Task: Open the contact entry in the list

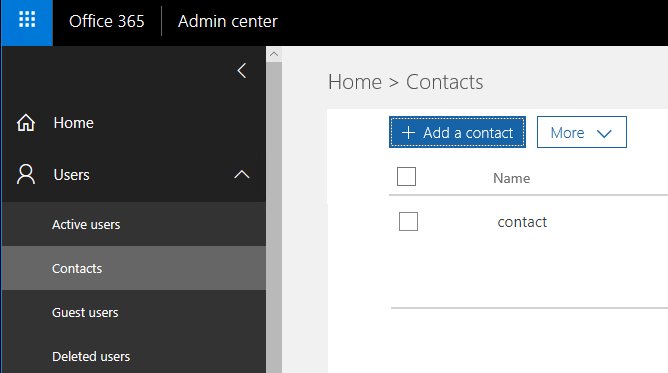Action: 522,222
